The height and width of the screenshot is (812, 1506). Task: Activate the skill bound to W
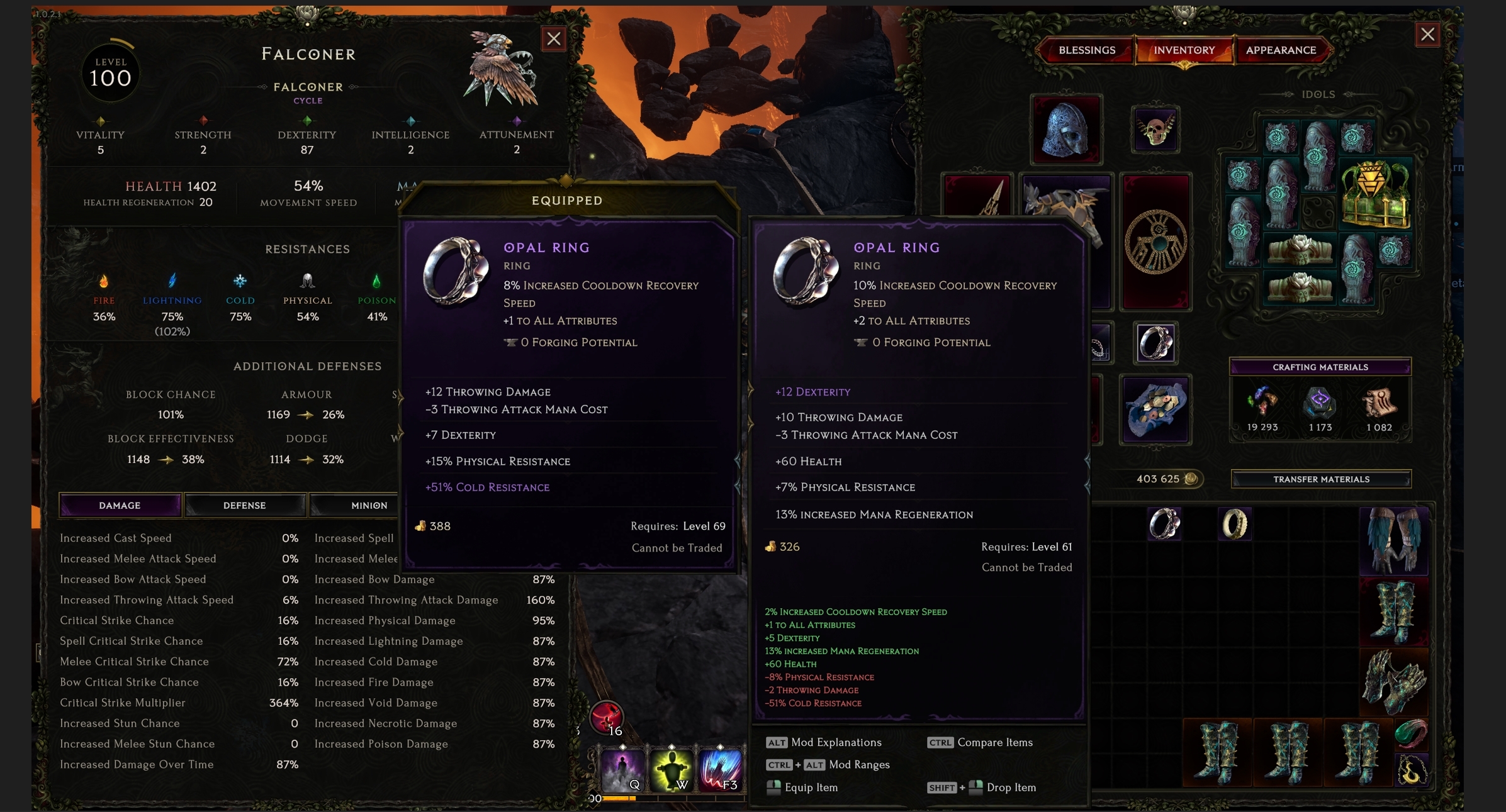[x=671, y=770]
